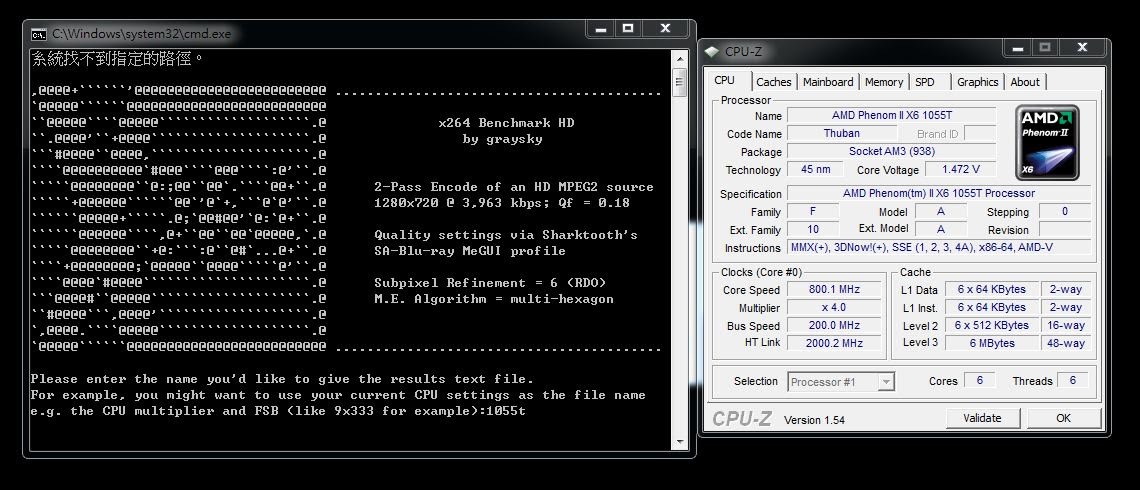Click the Technology value 45 nm
Viewport: 1140px width, 490px height.
tap(816, 169)
